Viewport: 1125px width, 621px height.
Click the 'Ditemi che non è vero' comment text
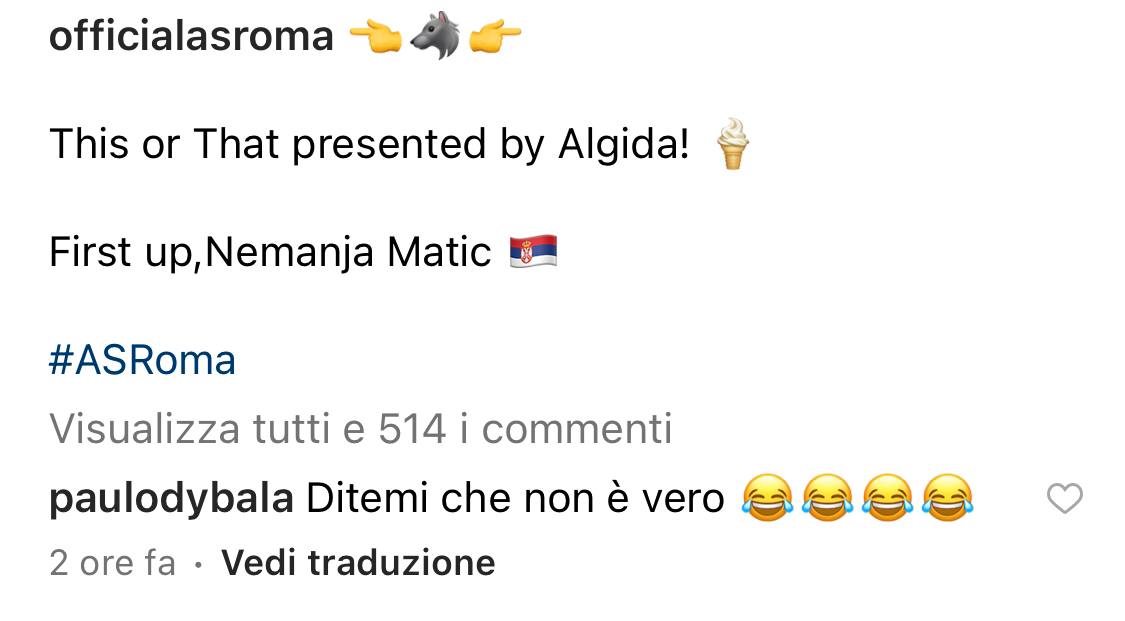(x=515, y=498)
